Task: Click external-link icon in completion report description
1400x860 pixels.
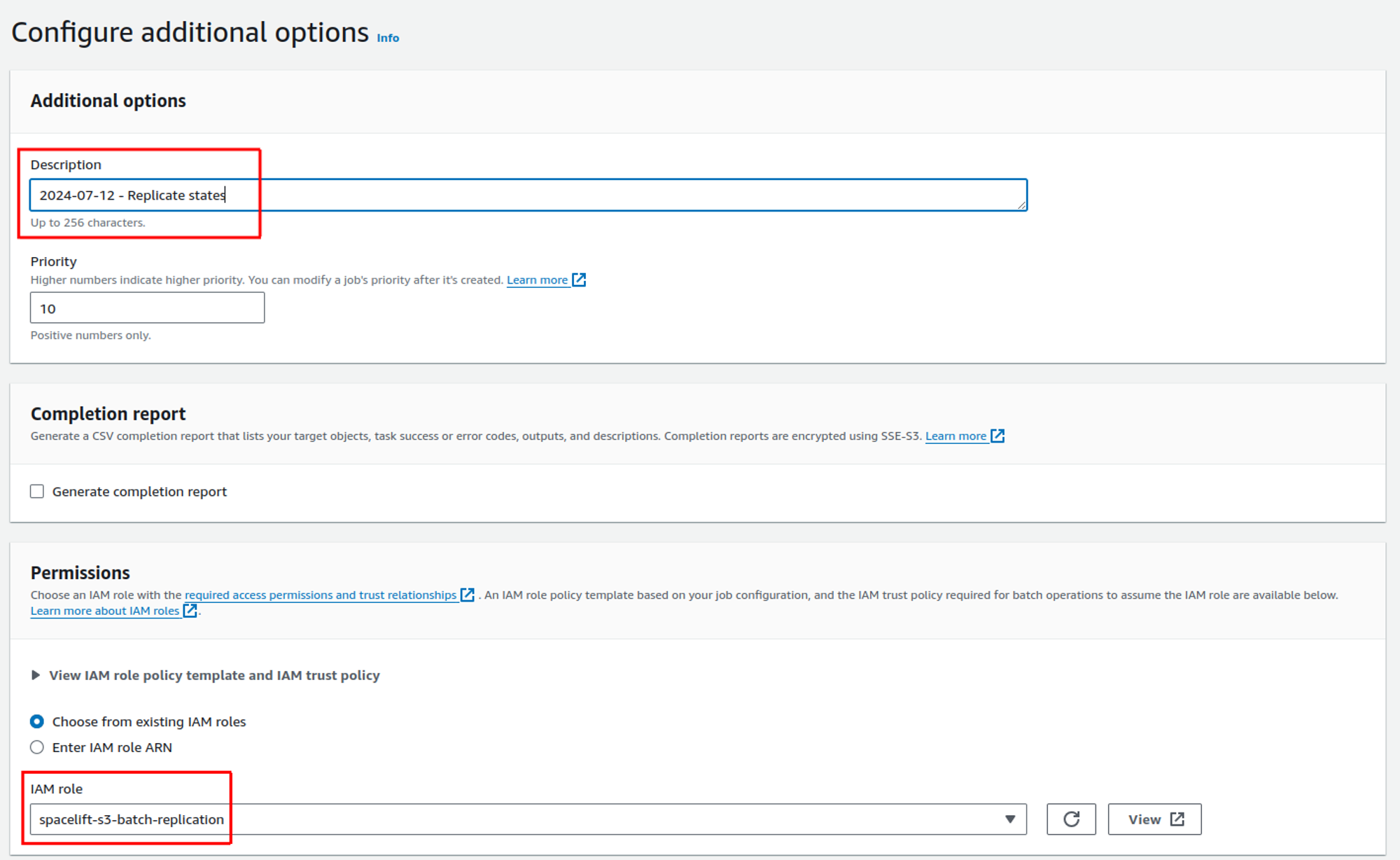Action: [x=998, y=436]
